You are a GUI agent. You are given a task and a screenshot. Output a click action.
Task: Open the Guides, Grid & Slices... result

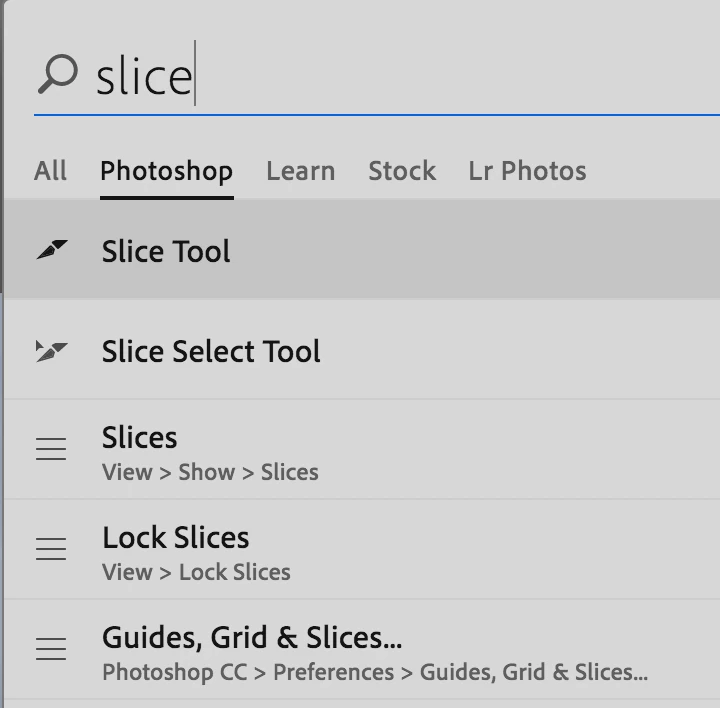click(x=252, y=638)
